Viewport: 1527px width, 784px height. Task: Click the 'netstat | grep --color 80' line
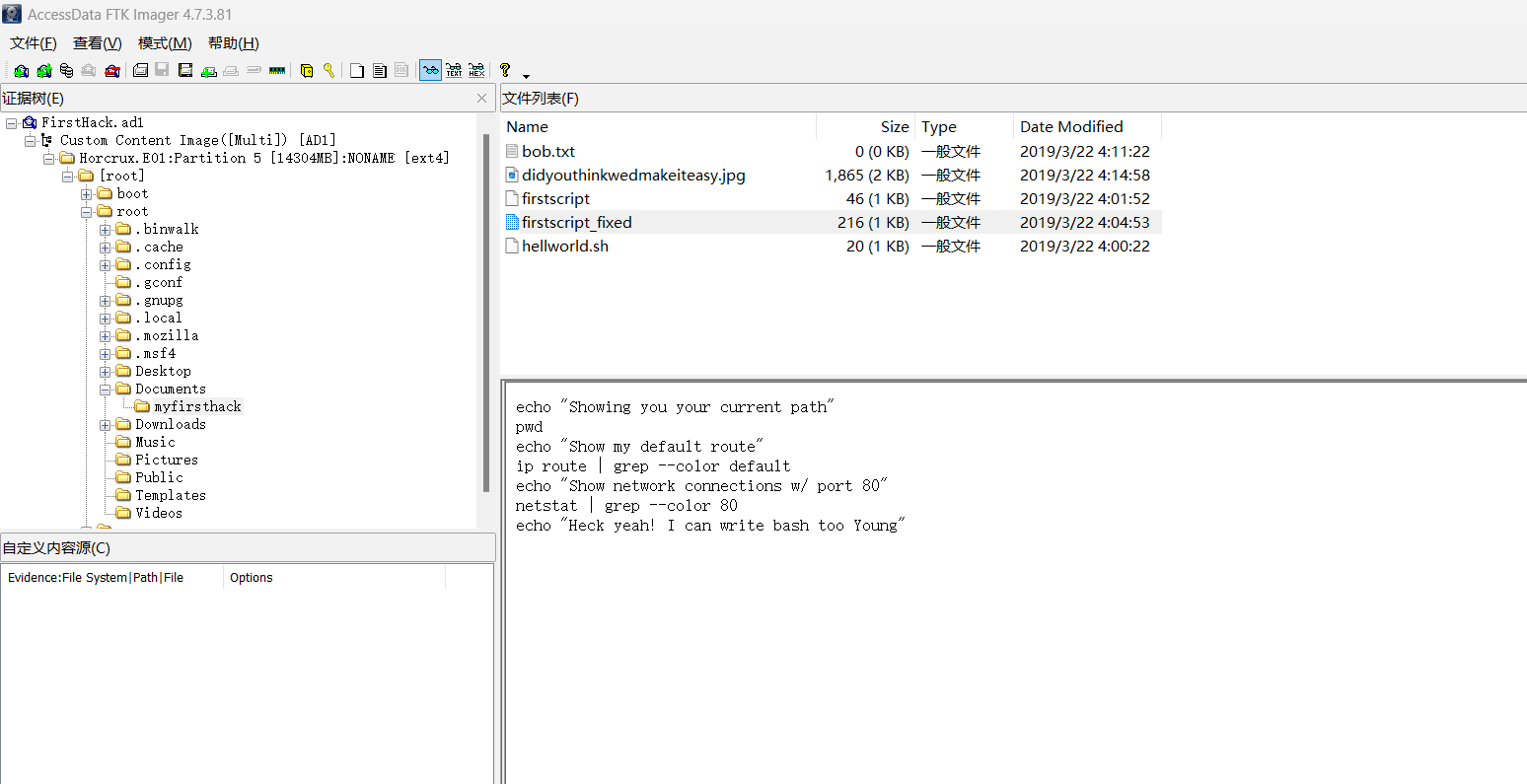pos(626,506)
